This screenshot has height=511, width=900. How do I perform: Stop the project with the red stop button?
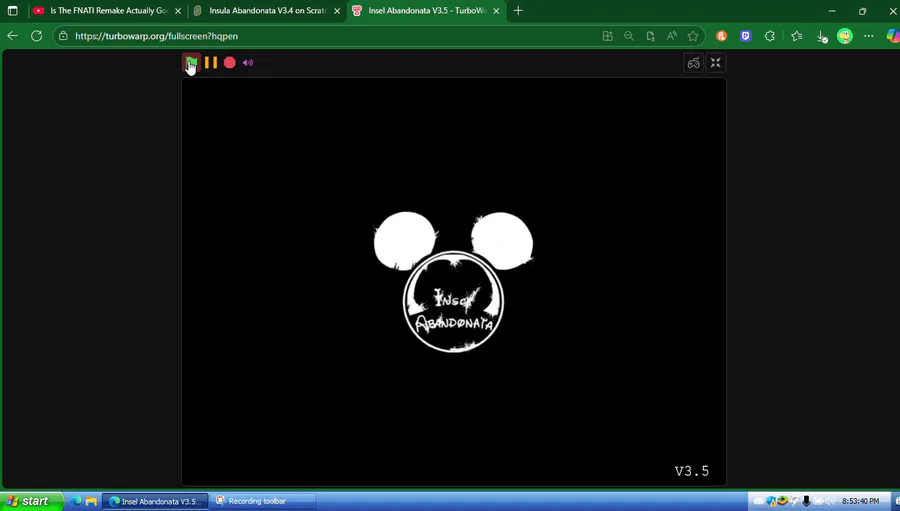pos(230,63)
